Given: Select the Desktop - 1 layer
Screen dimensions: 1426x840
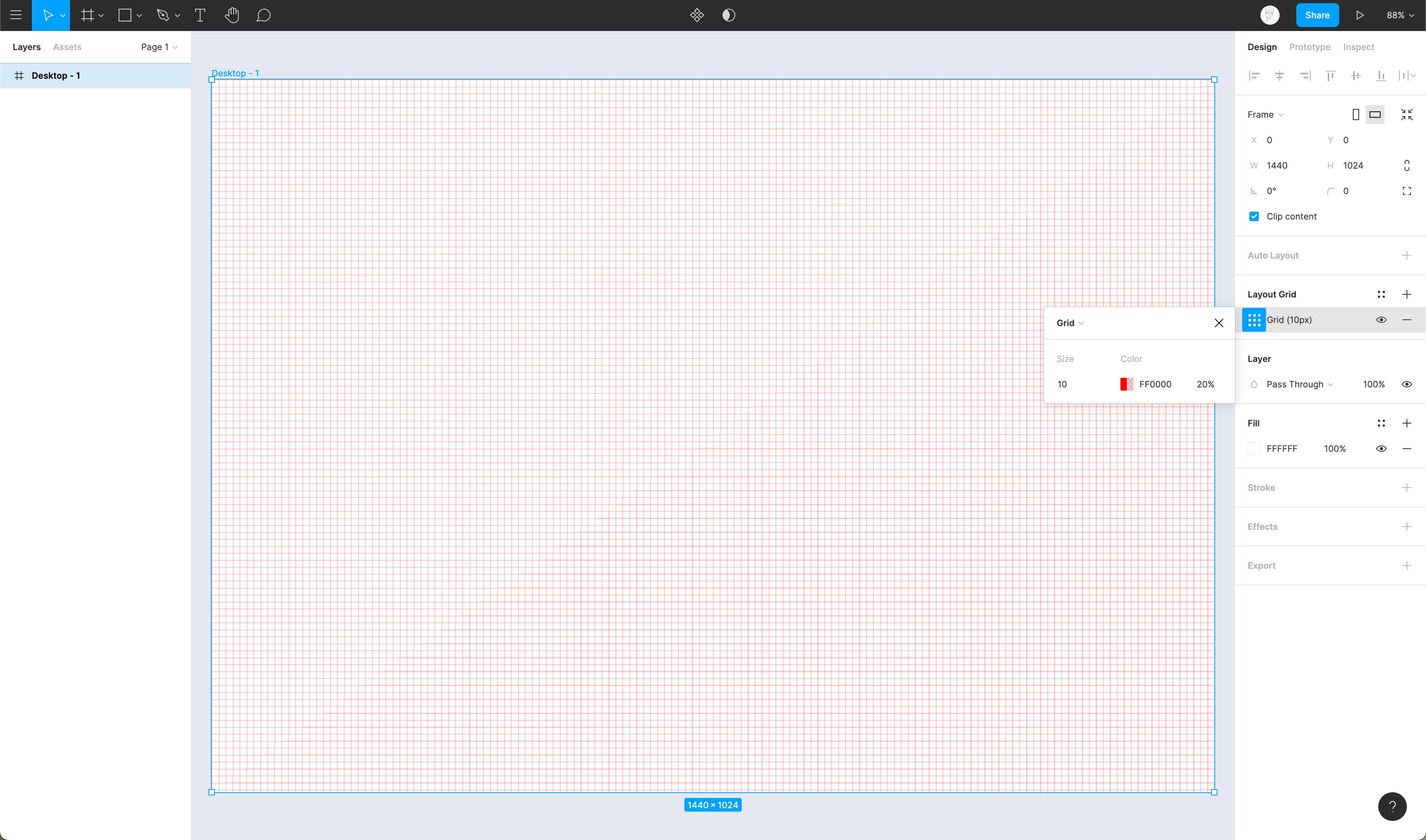Looking at the screenshot, I should click(x=55, y=76).
